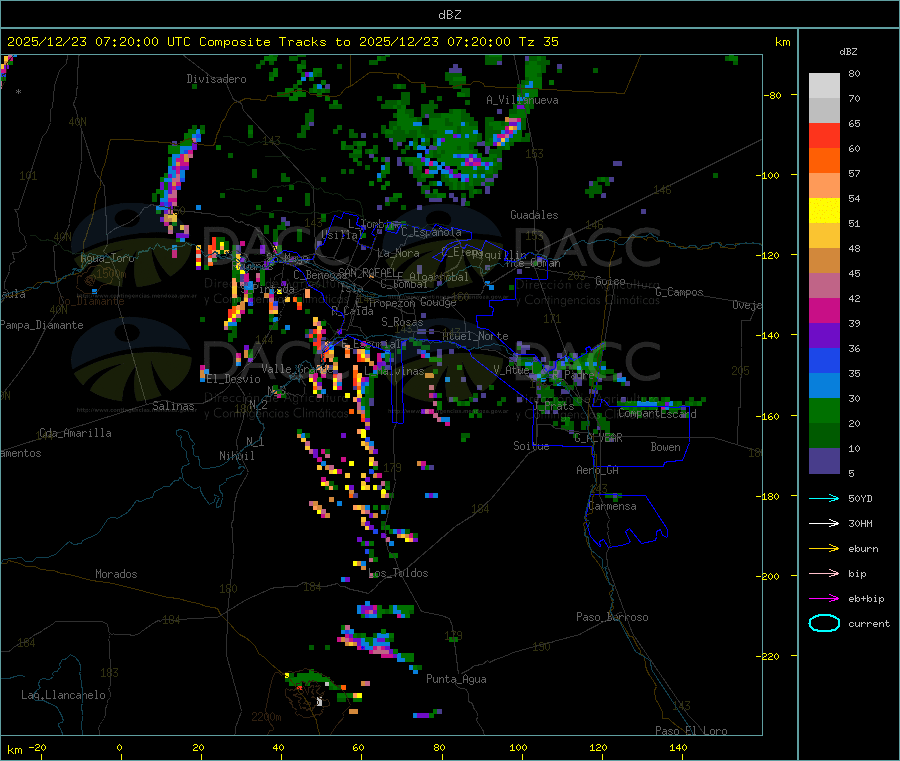The image size is (900, 761).
Task: Select the purple 39 dBZ legend swatch
Action: click(824, 335)
